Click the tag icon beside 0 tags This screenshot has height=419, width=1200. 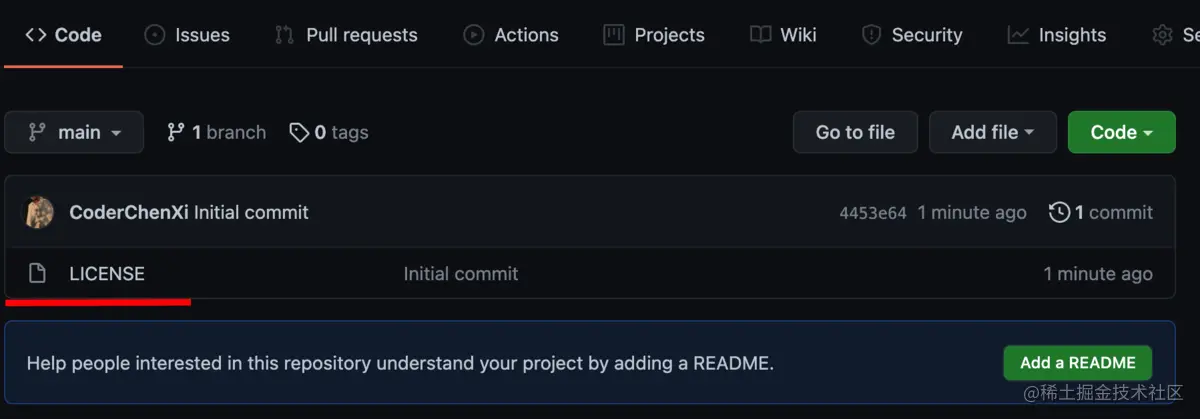pos(298,132)
